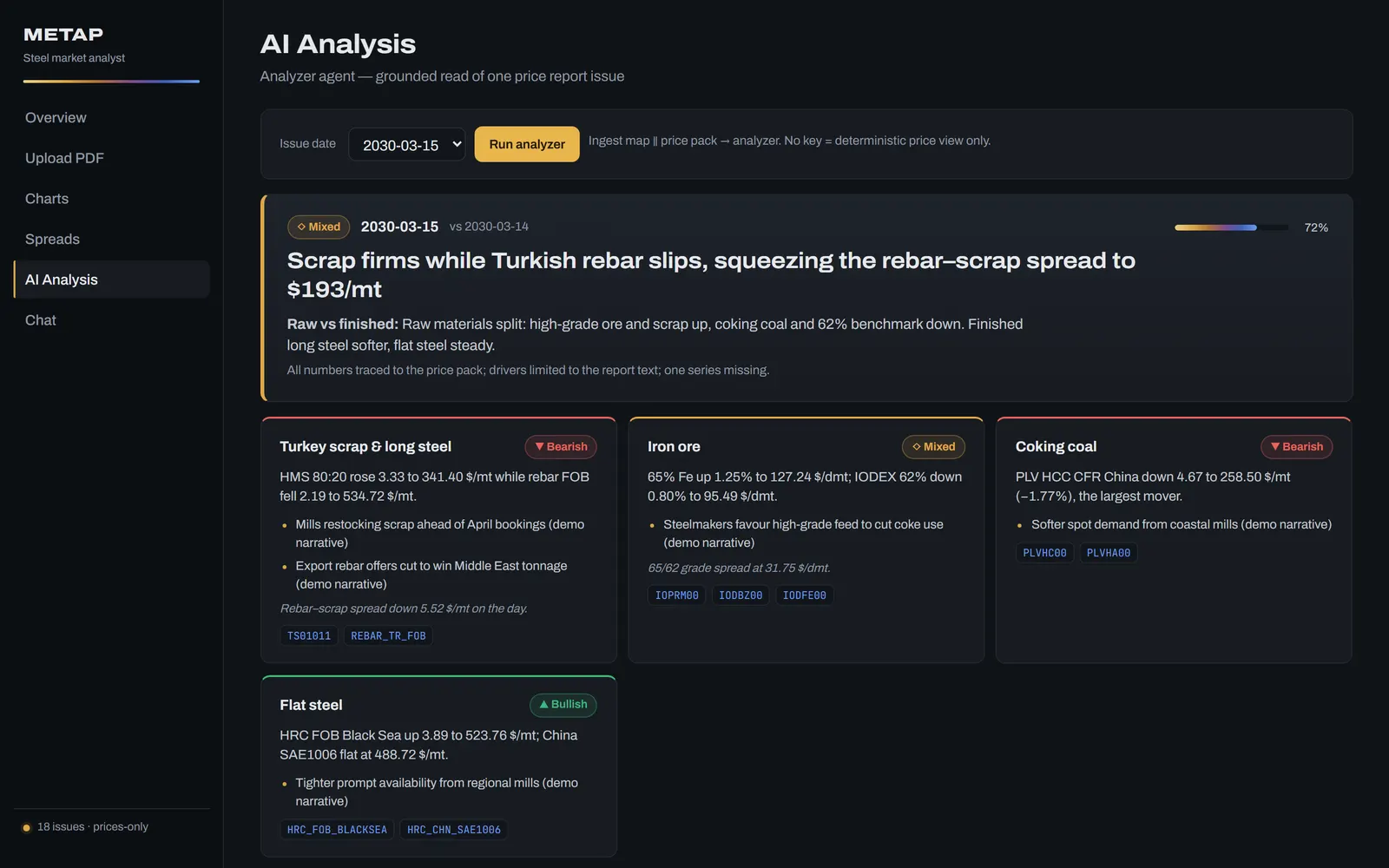Click the PLVHC00 series tag
Viewport: 1389px width, 868px height.
[1044, 553]
